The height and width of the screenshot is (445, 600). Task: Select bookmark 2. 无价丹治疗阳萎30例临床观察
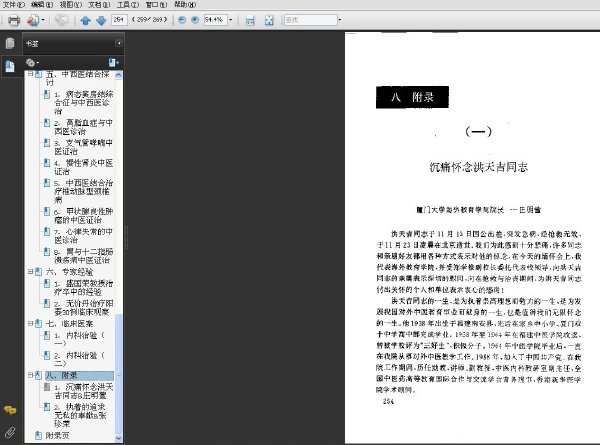(83, 308)
